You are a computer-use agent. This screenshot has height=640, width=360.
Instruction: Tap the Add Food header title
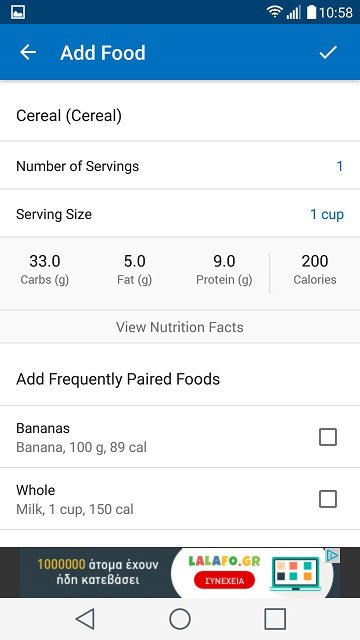click(103, 53)
